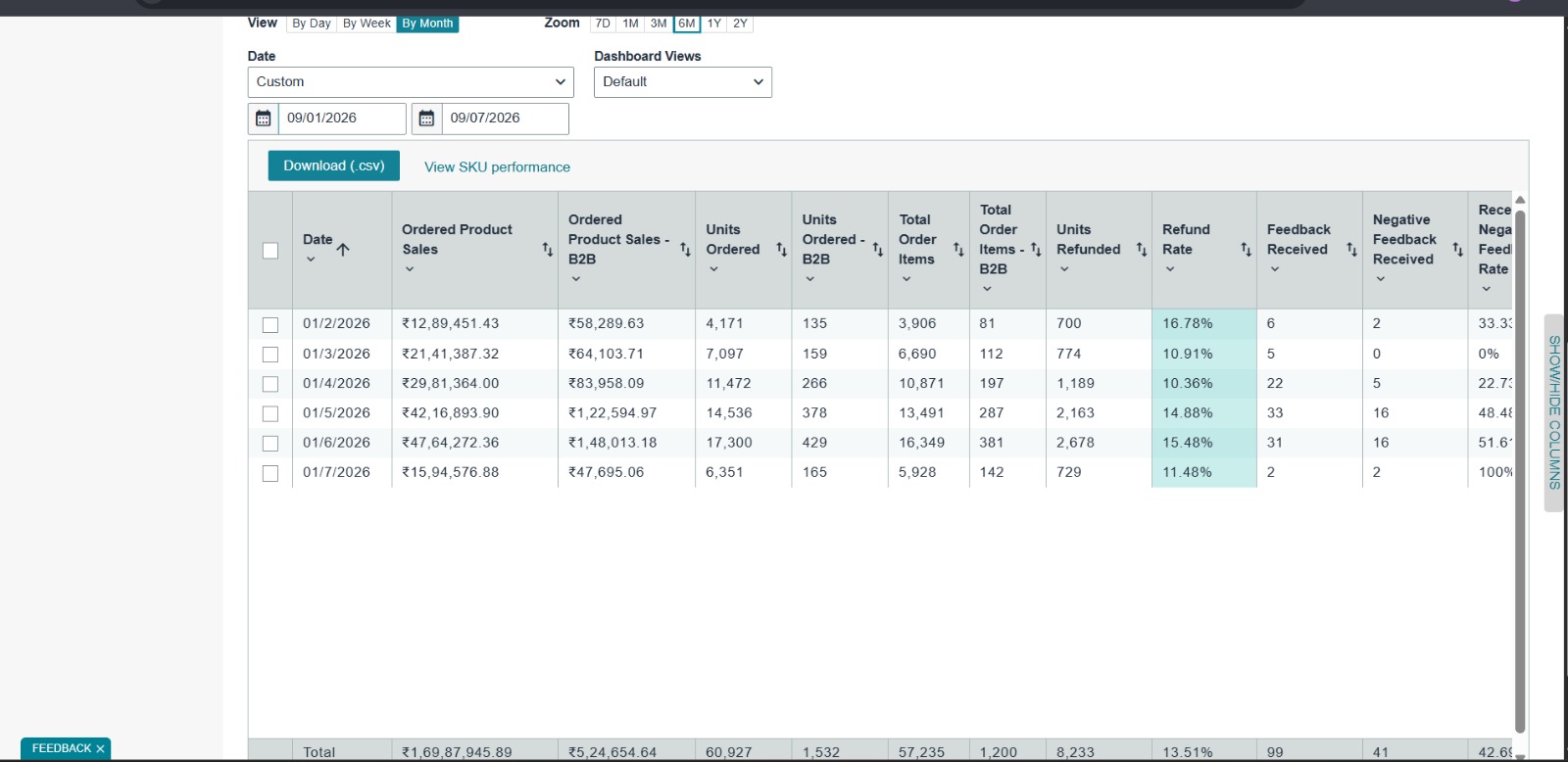
Task: Set zoom to 1M
Action: pyautogui.click(x=630, y=24)
